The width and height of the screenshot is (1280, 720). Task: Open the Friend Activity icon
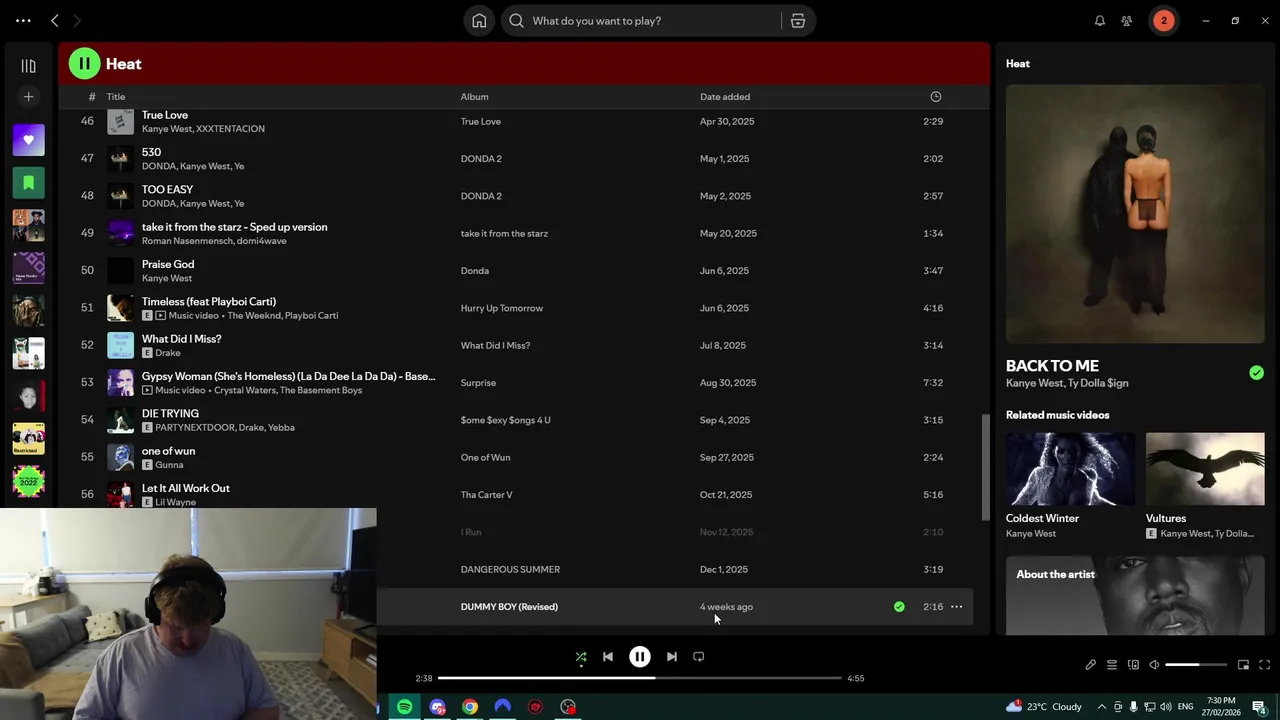(1127, 20)
